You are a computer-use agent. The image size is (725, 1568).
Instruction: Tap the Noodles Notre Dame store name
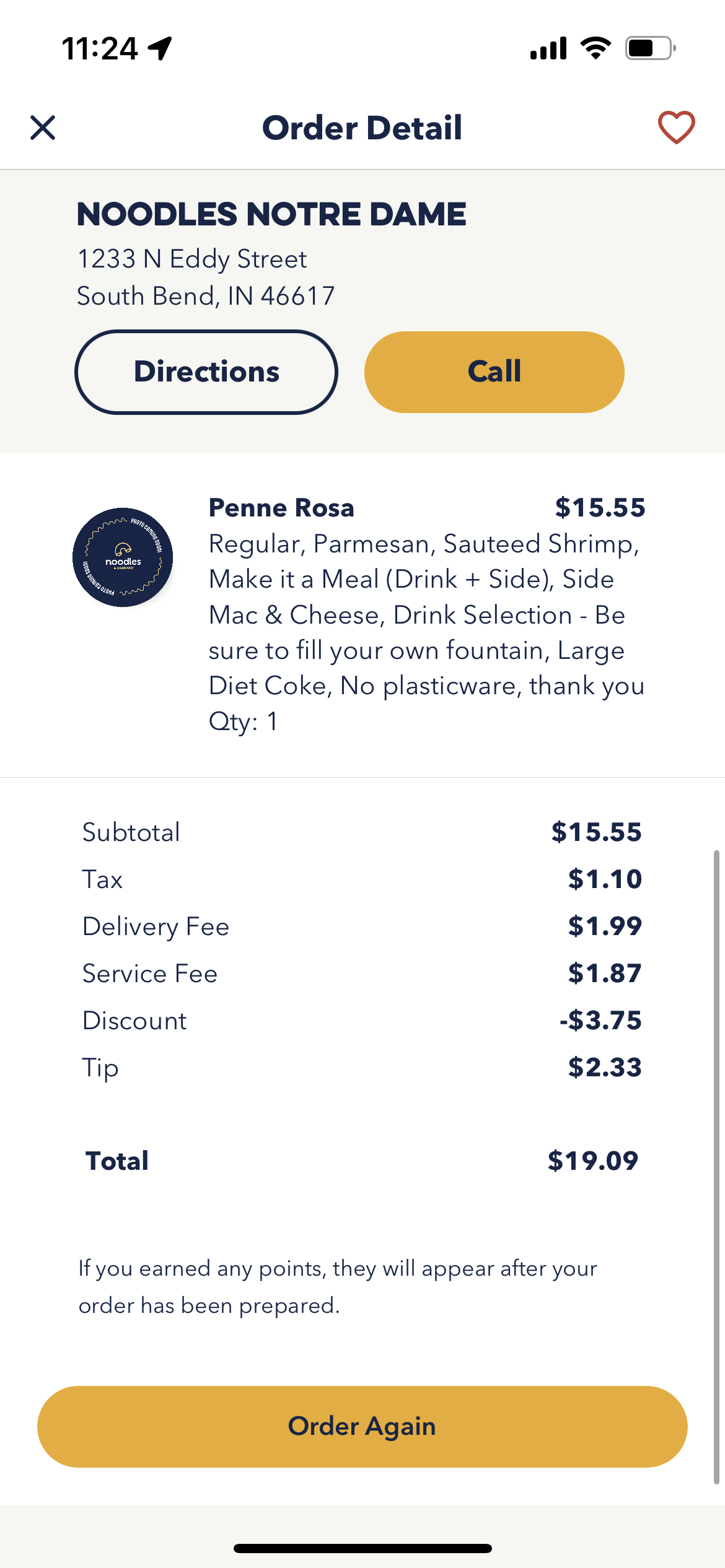coord(271,214)
